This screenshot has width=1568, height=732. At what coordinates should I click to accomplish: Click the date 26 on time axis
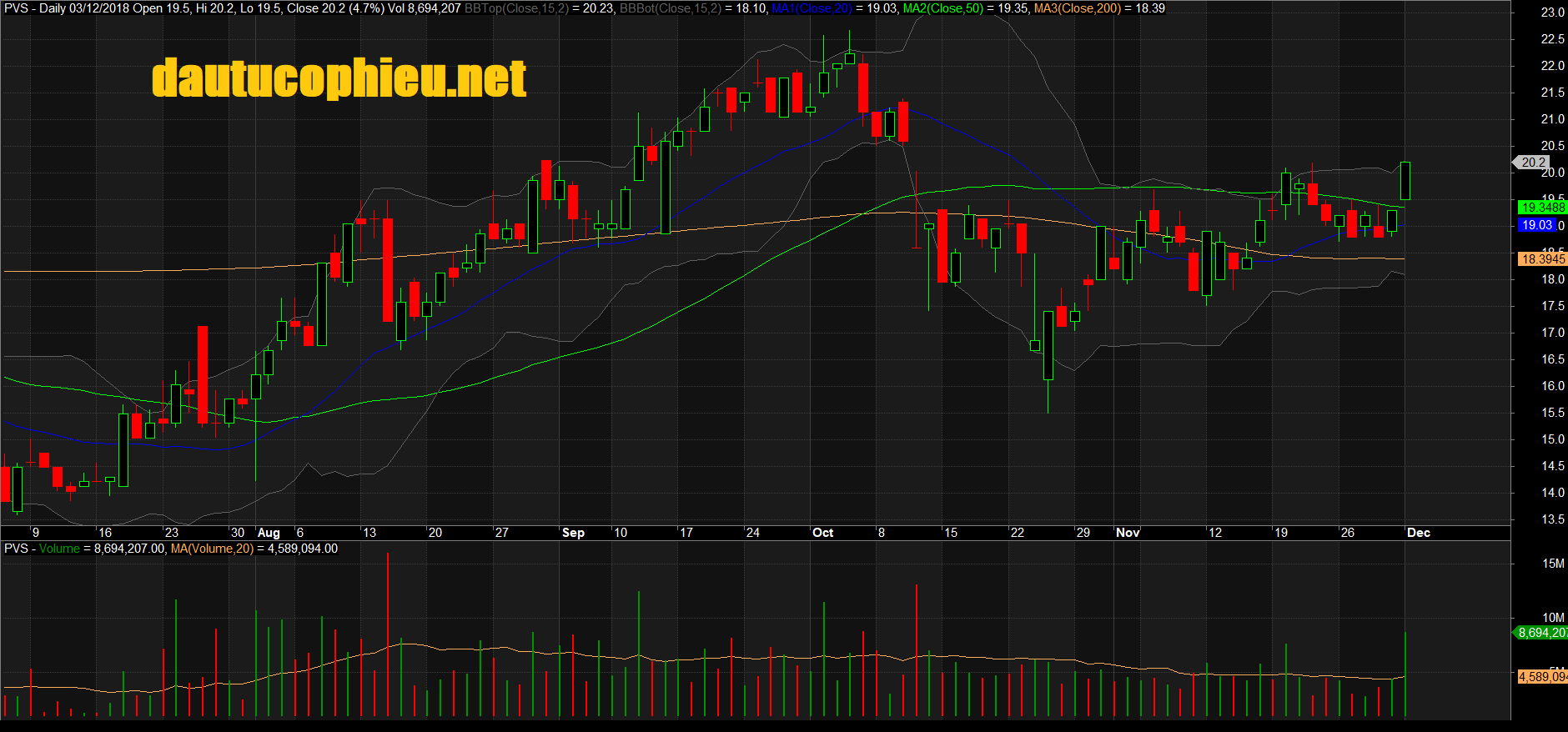tap(1347, 533)
